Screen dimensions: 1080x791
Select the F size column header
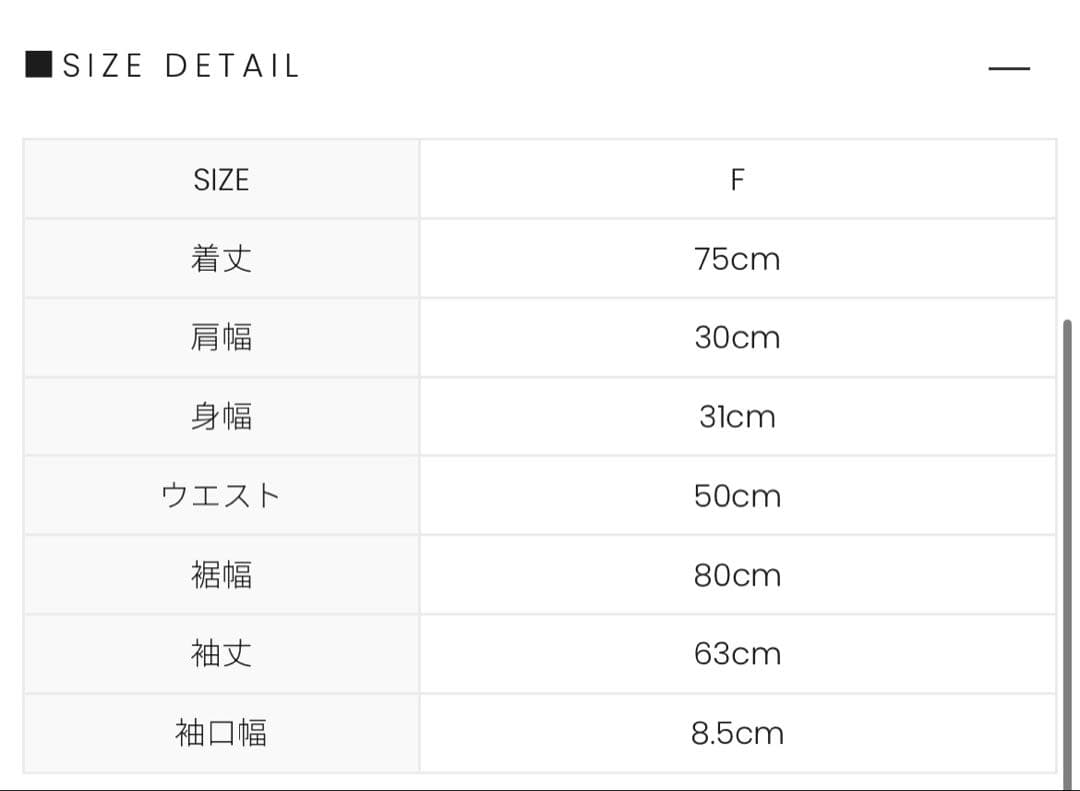click(x=737, y=180)
